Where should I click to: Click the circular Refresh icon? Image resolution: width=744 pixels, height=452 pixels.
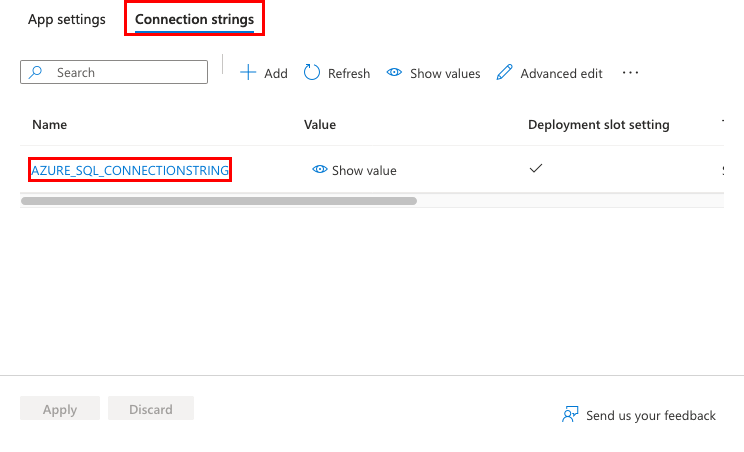click(312, 73)
